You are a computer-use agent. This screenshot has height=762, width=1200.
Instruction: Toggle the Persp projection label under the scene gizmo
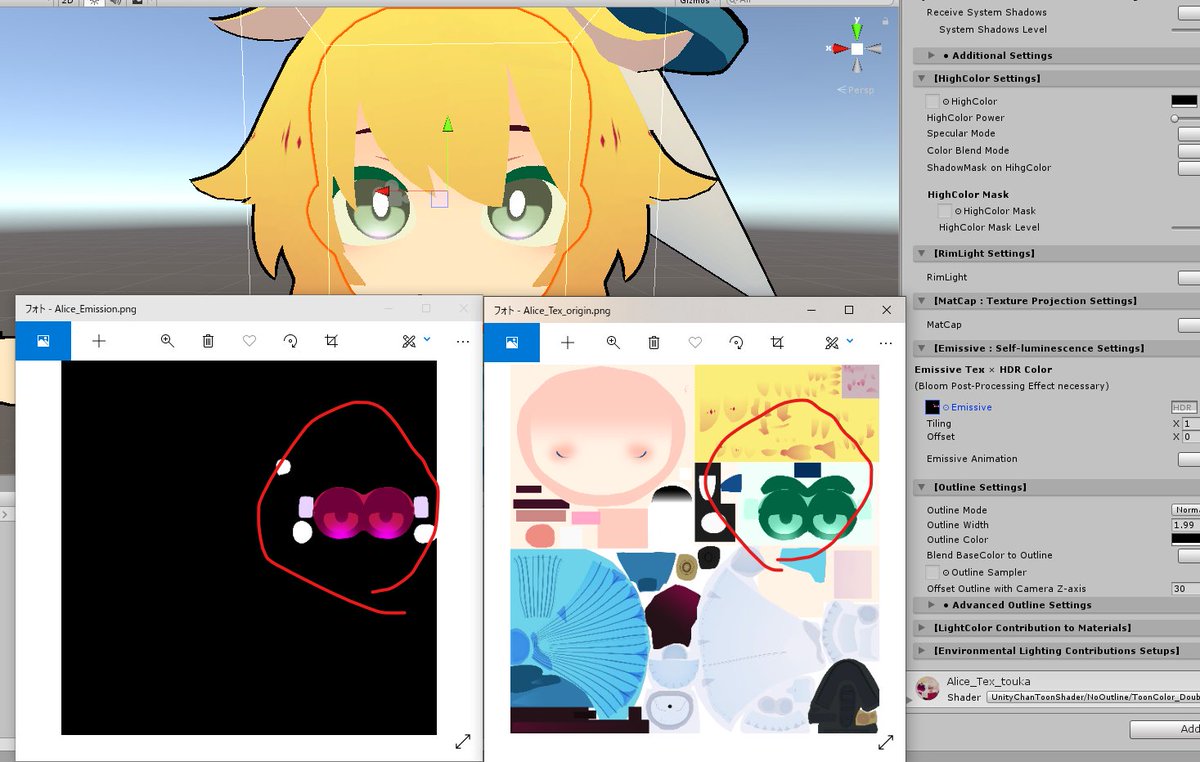pyautogui.click(x=855, y=90)
